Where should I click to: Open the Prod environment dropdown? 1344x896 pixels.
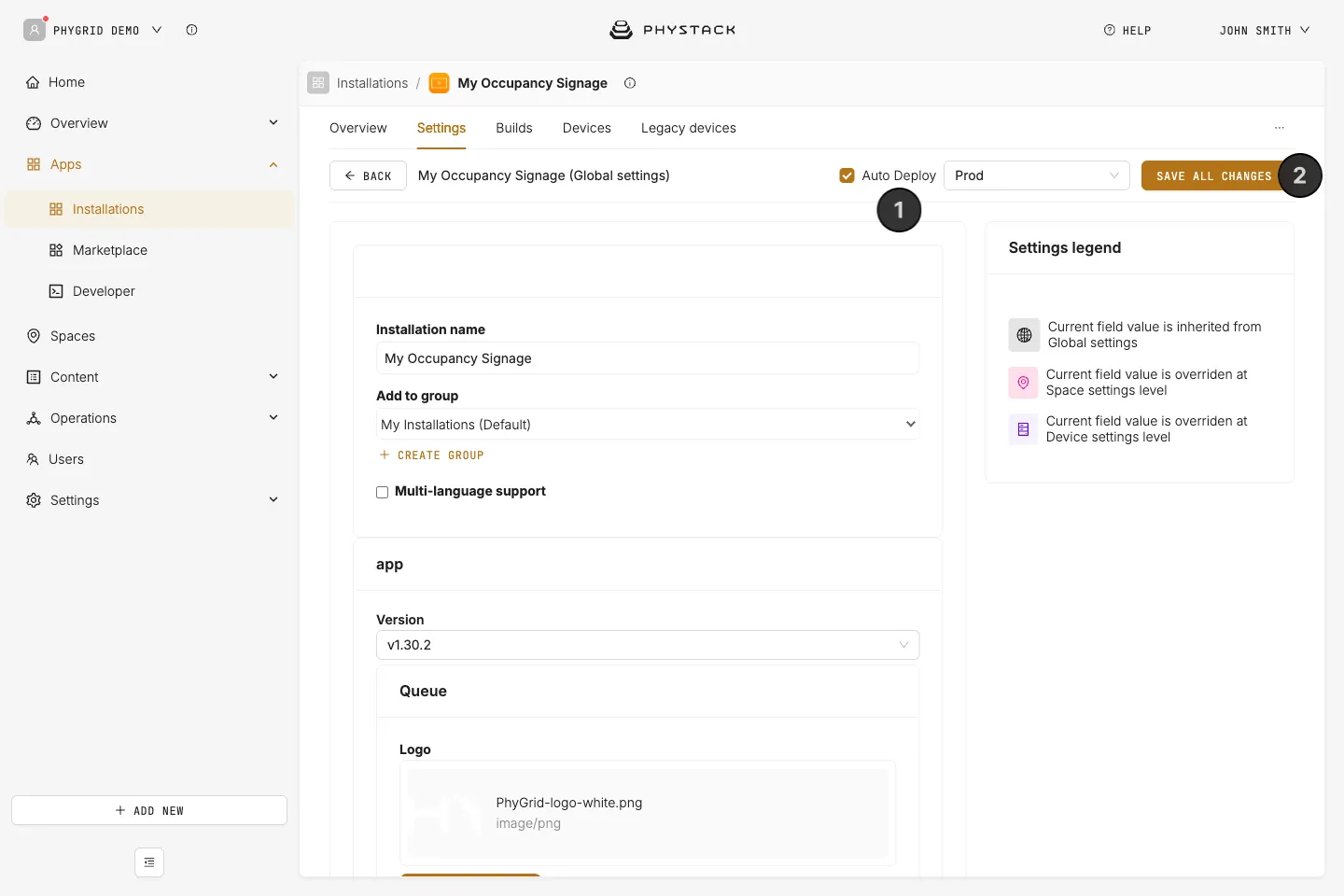pyautogui.click(x=1037, y=175)
